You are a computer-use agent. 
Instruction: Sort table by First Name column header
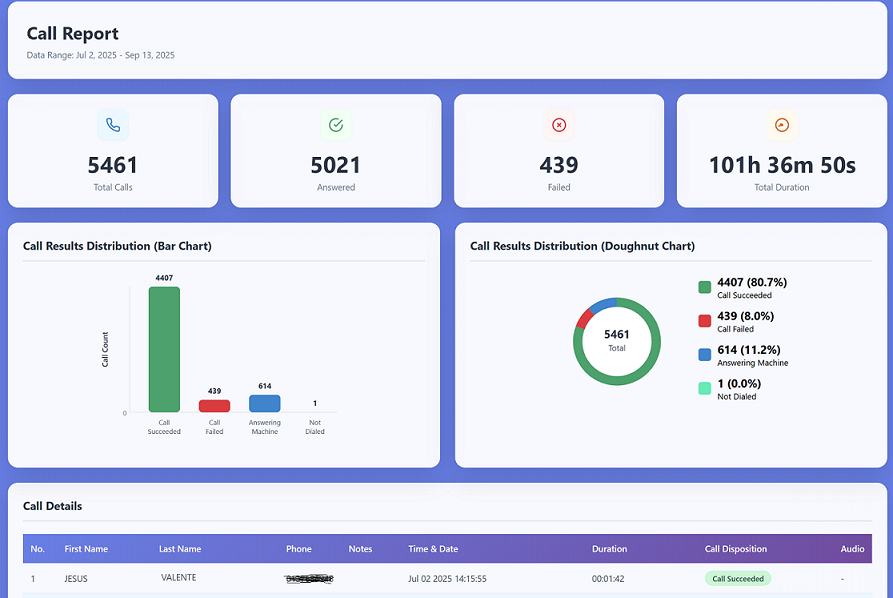coord(86,549)
